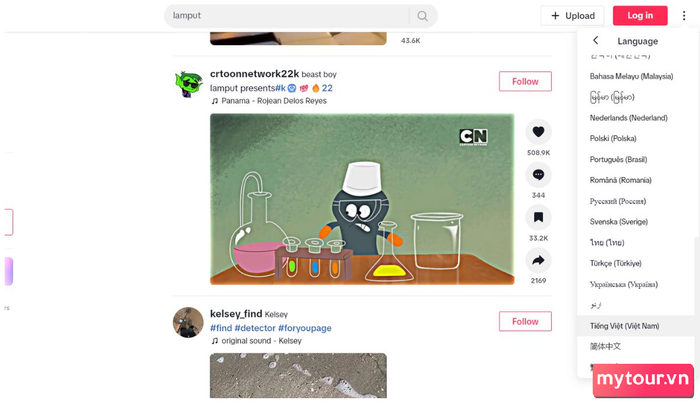Play the Cartoon Network lab video thumbnail

[x=362, y=199]
